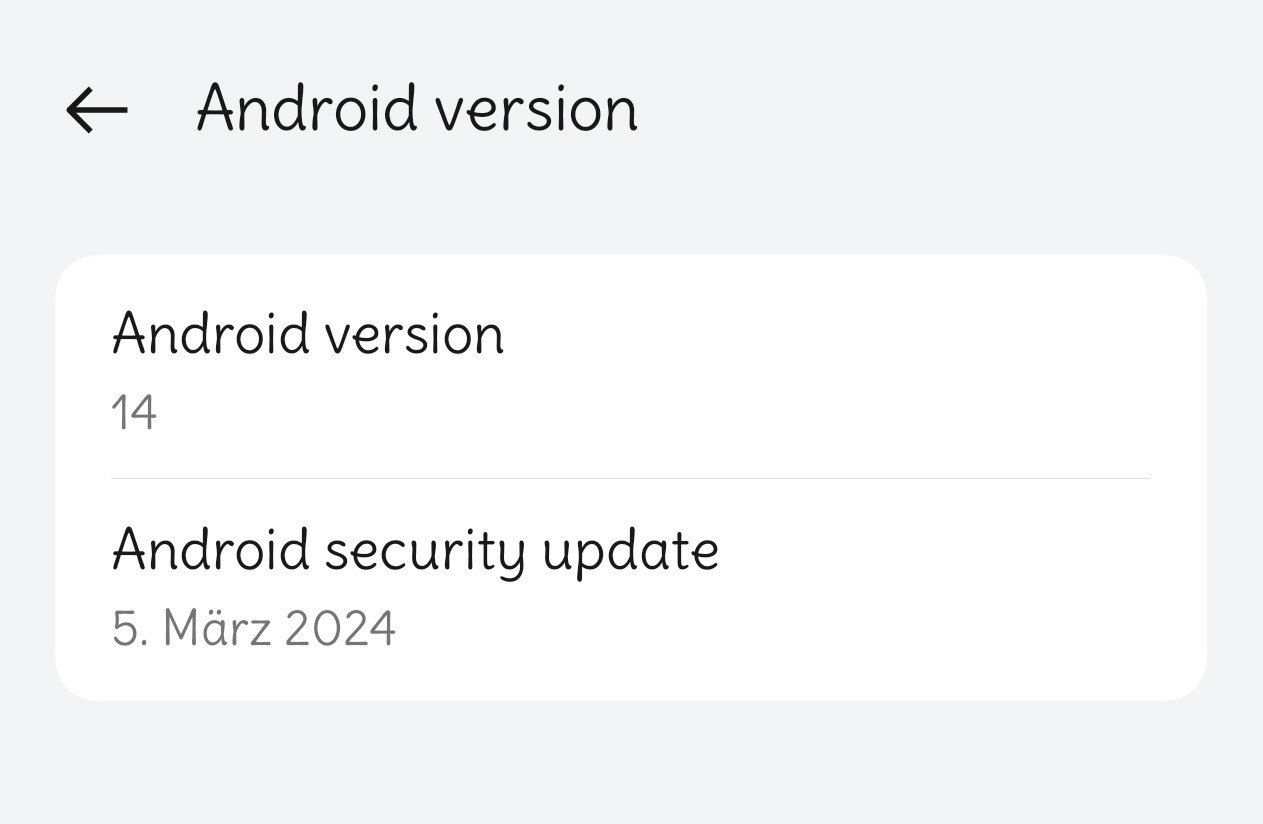Tap the date 5. März 2024
The image size is (1263, 824).
click(253, 629)
